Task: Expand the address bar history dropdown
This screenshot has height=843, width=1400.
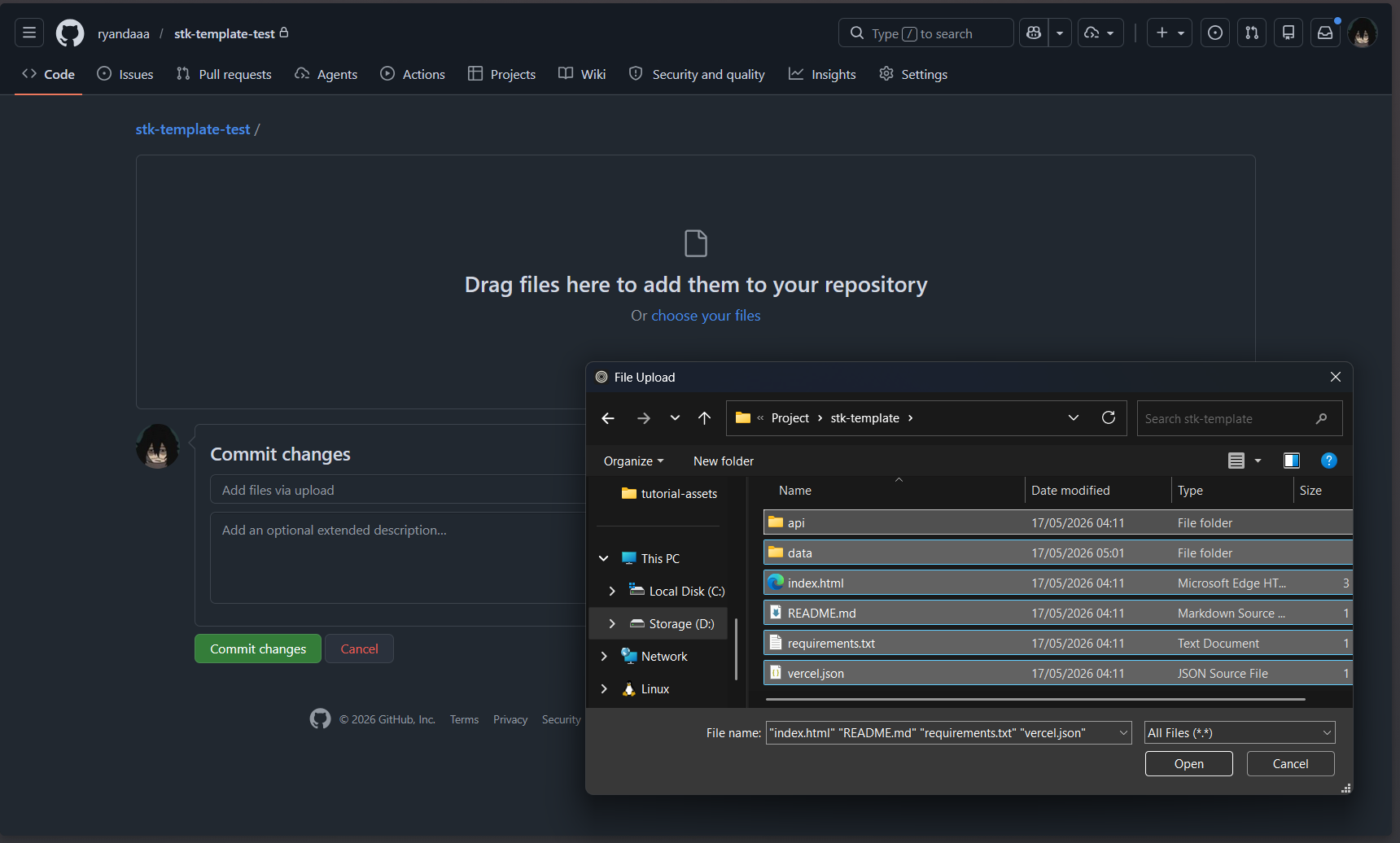Action: (x=1074, y=418)
